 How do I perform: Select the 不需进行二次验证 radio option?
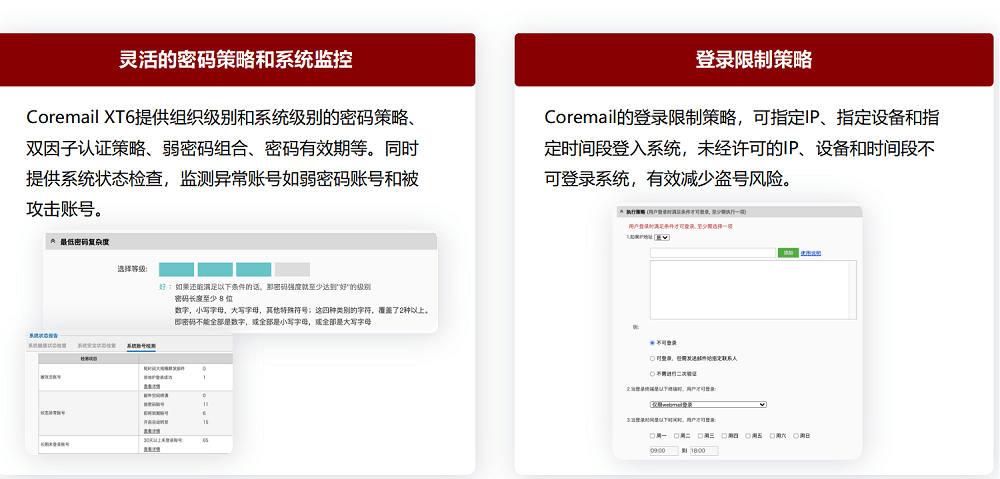coord(652,374)
